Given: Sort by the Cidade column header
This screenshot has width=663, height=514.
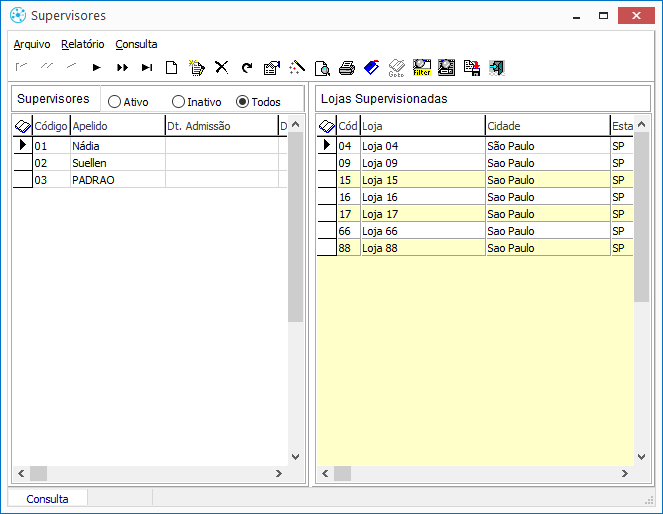Looking at the screenshot, I should click(546, 126).
